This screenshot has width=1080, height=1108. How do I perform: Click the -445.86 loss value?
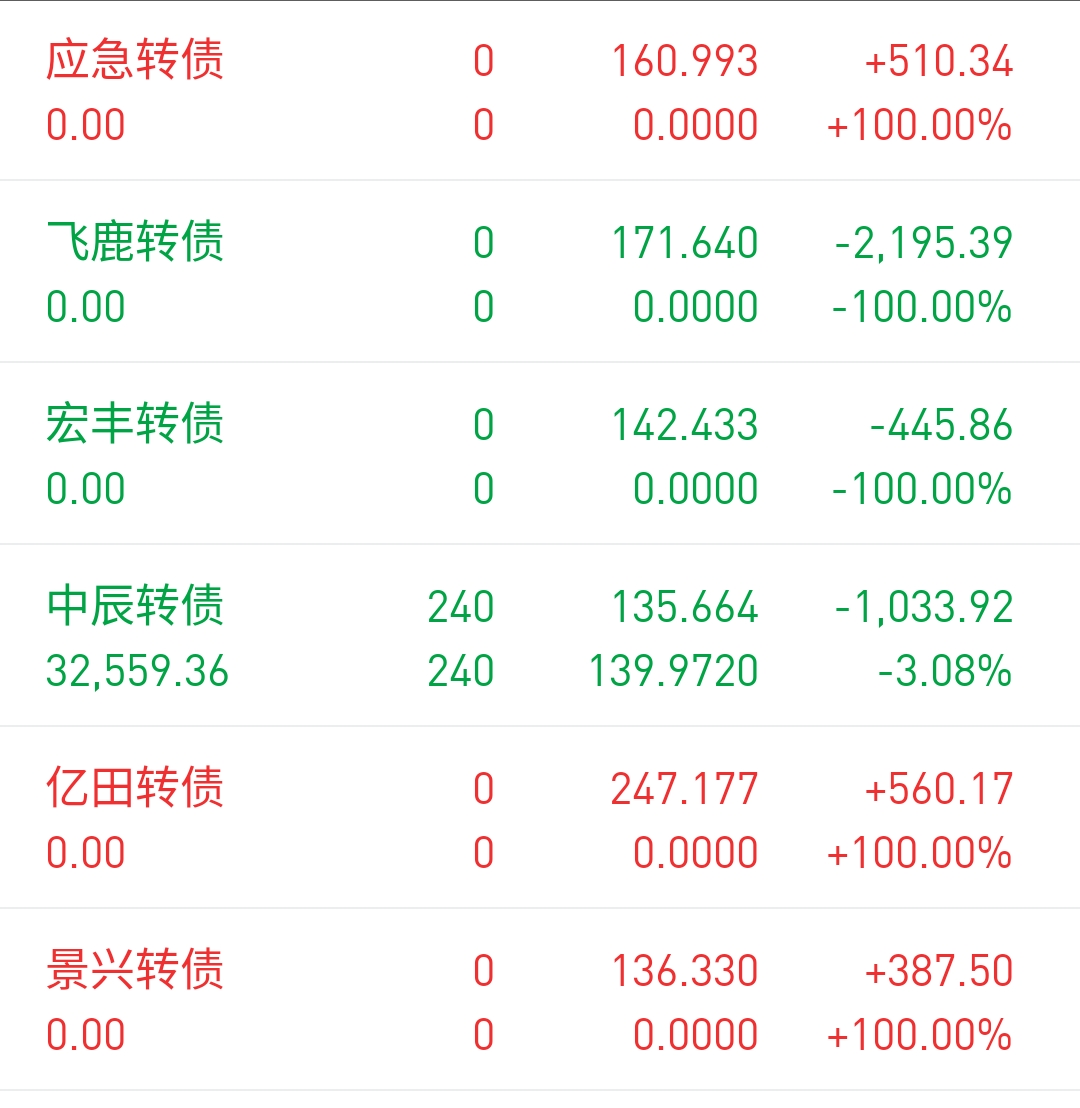(941, 425)
